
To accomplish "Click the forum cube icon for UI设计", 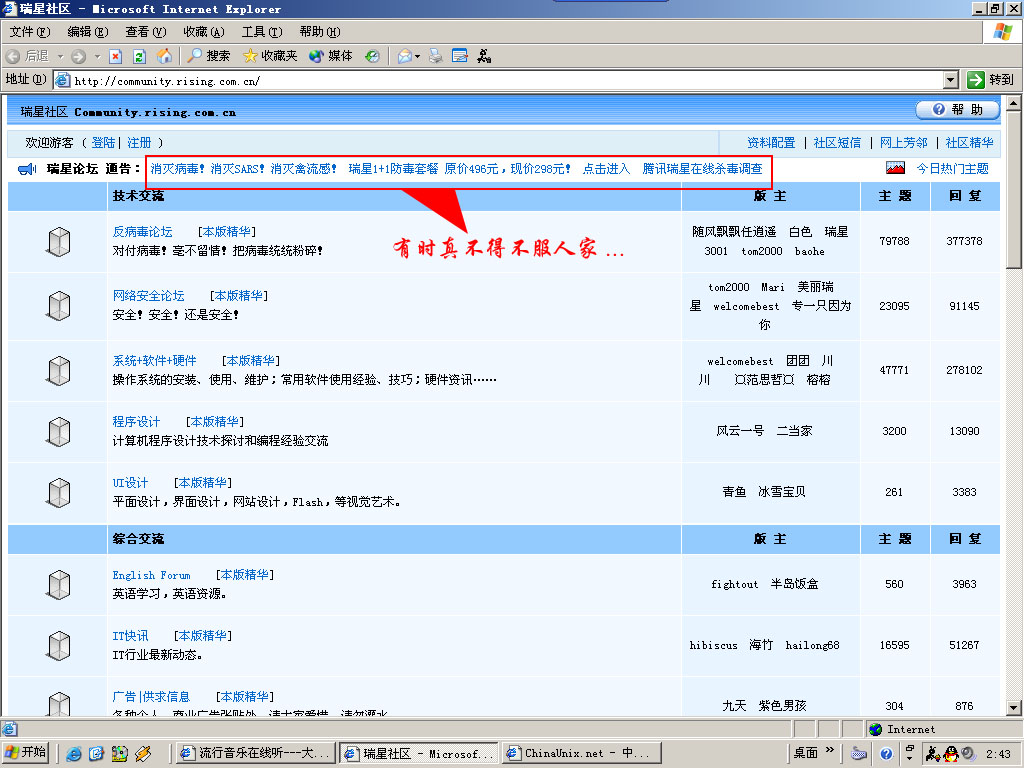I will click(59, 492).
